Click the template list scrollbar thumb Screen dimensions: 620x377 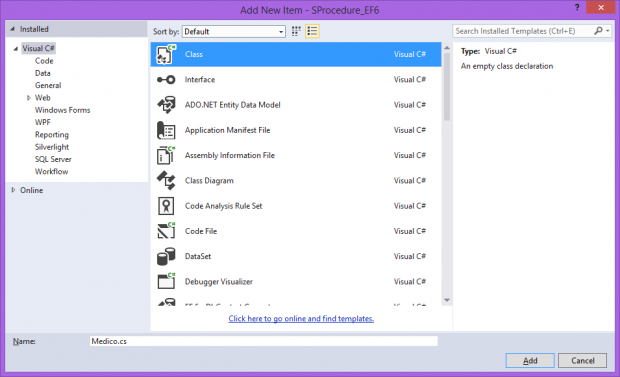(447, 87)
